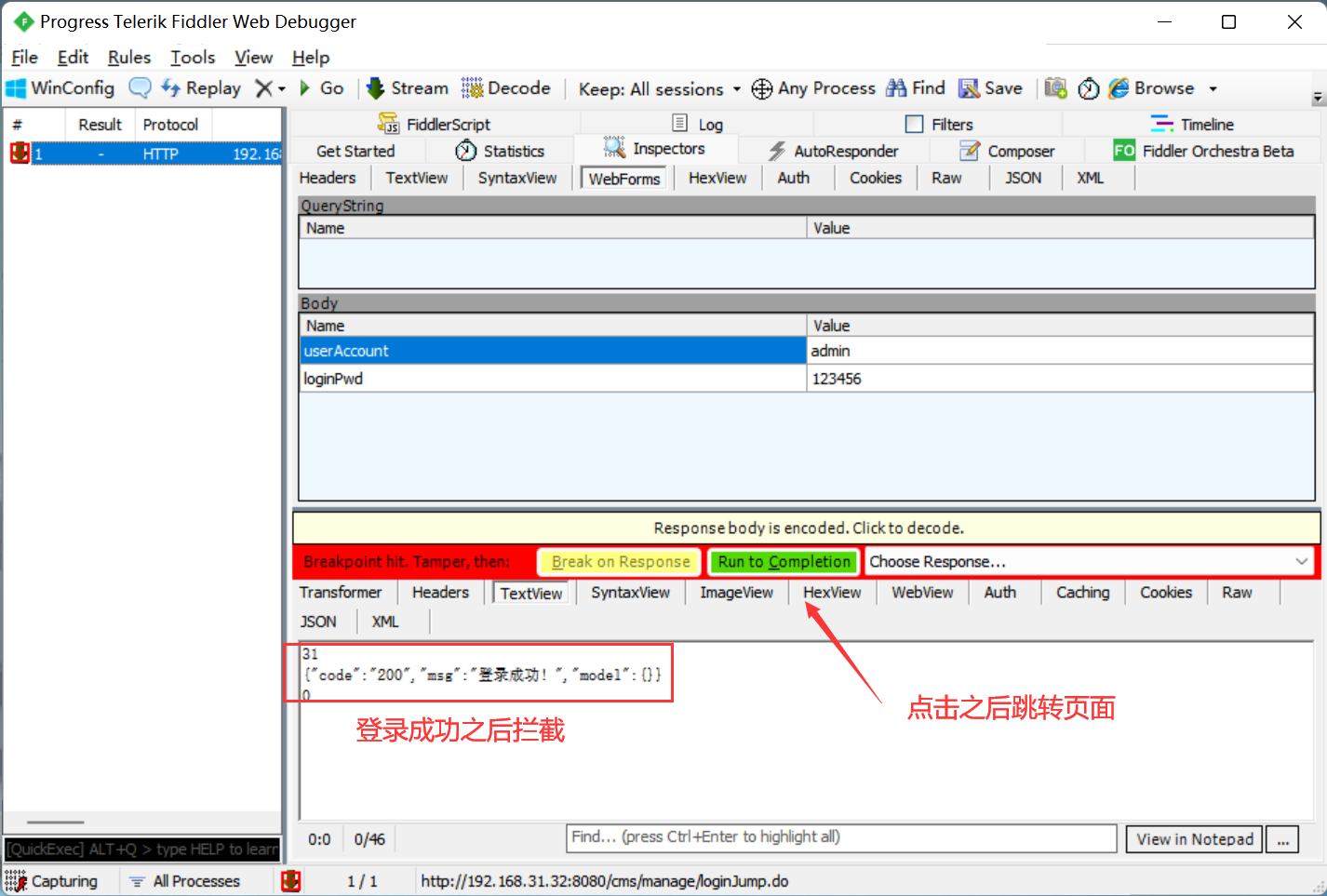The image size is (1327, 896).
Task: Select the userAccount row in Body
Action: [x=806, y=351]
